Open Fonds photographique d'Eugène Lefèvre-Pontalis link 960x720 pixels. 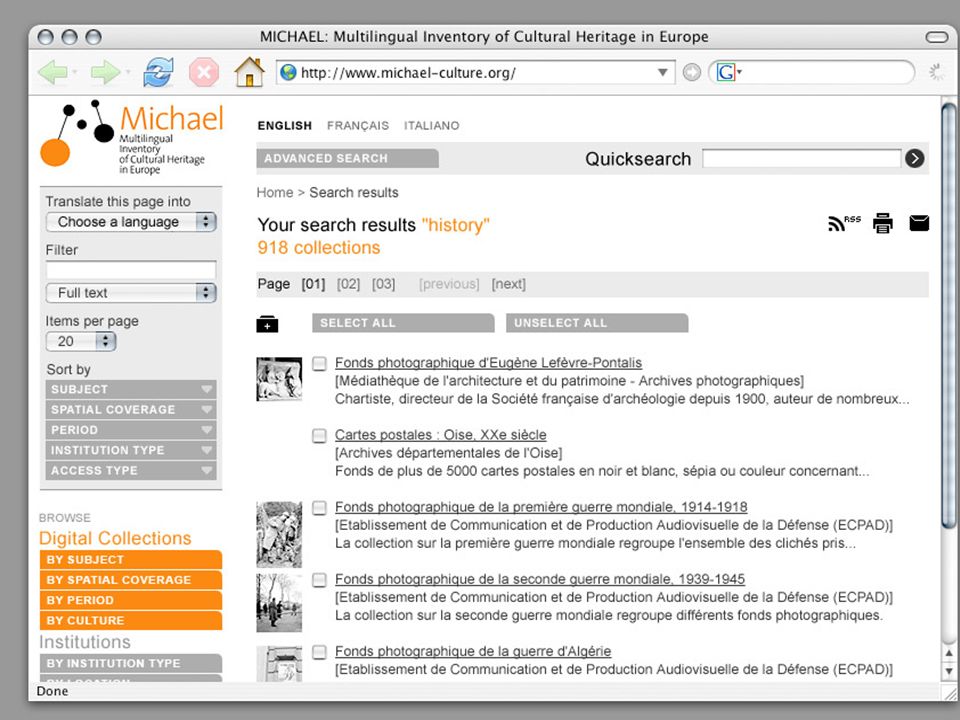489,363
